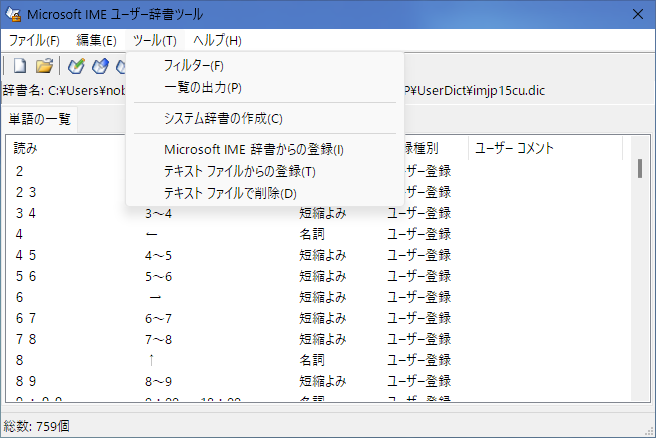Close the ツール(T) menu in menu bar
The height and width of the screenshot is (438, 656).
pyautogui.click(x=155, y=41)
